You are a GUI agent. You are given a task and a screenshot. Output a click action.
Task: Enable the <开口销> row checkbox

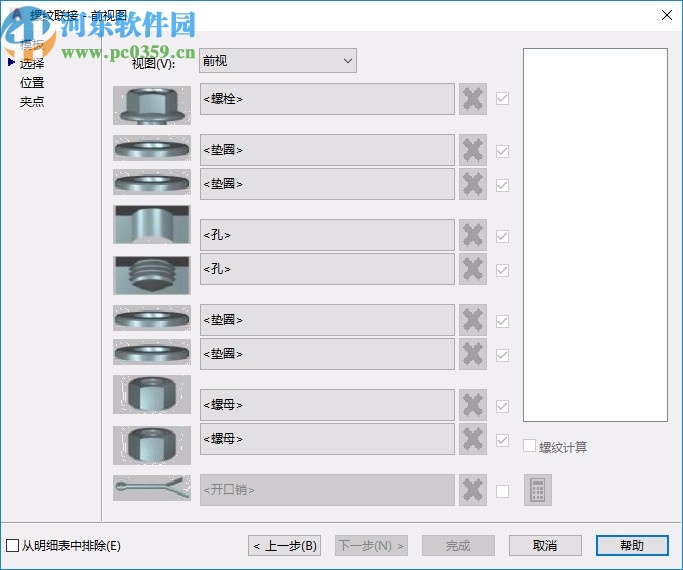502,491
